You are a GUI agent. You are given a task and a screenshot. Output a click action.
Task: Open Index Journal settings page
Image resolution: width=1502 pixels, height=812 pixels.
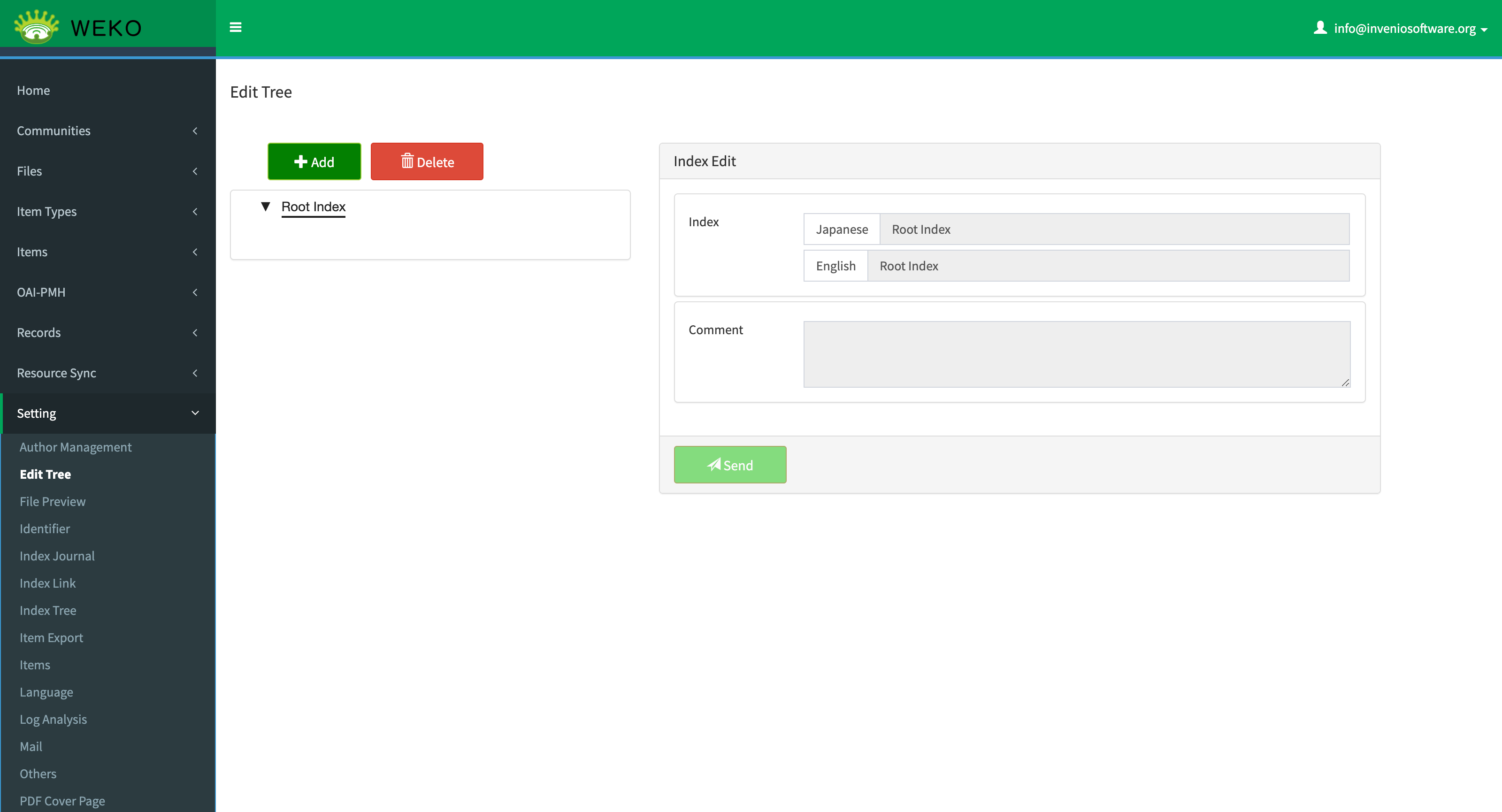(x=57, y=556)
